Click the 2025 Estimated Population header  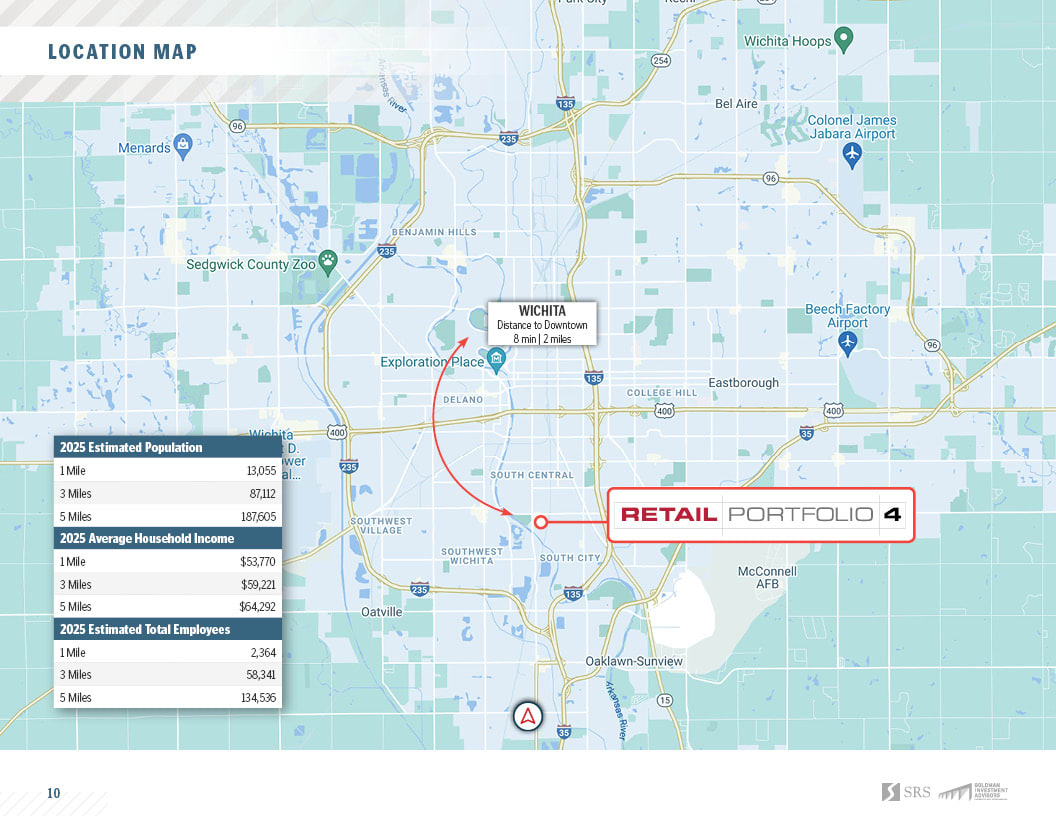point(168,447)
